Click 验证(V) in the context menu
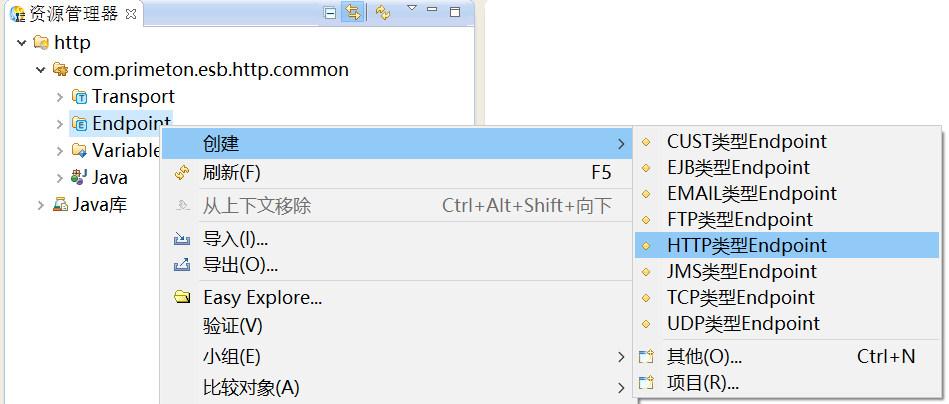Viewport: 949px width, 404px height. point(232,326)
